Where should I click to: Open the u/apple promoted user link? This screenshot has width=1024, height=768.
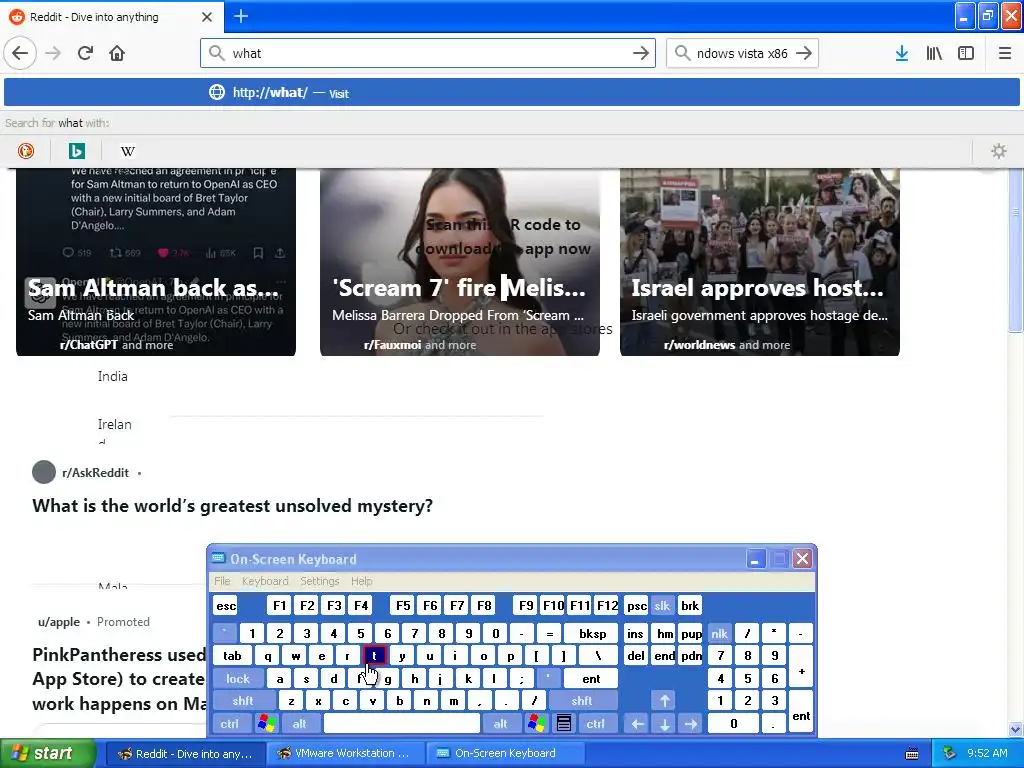point(59,622)
